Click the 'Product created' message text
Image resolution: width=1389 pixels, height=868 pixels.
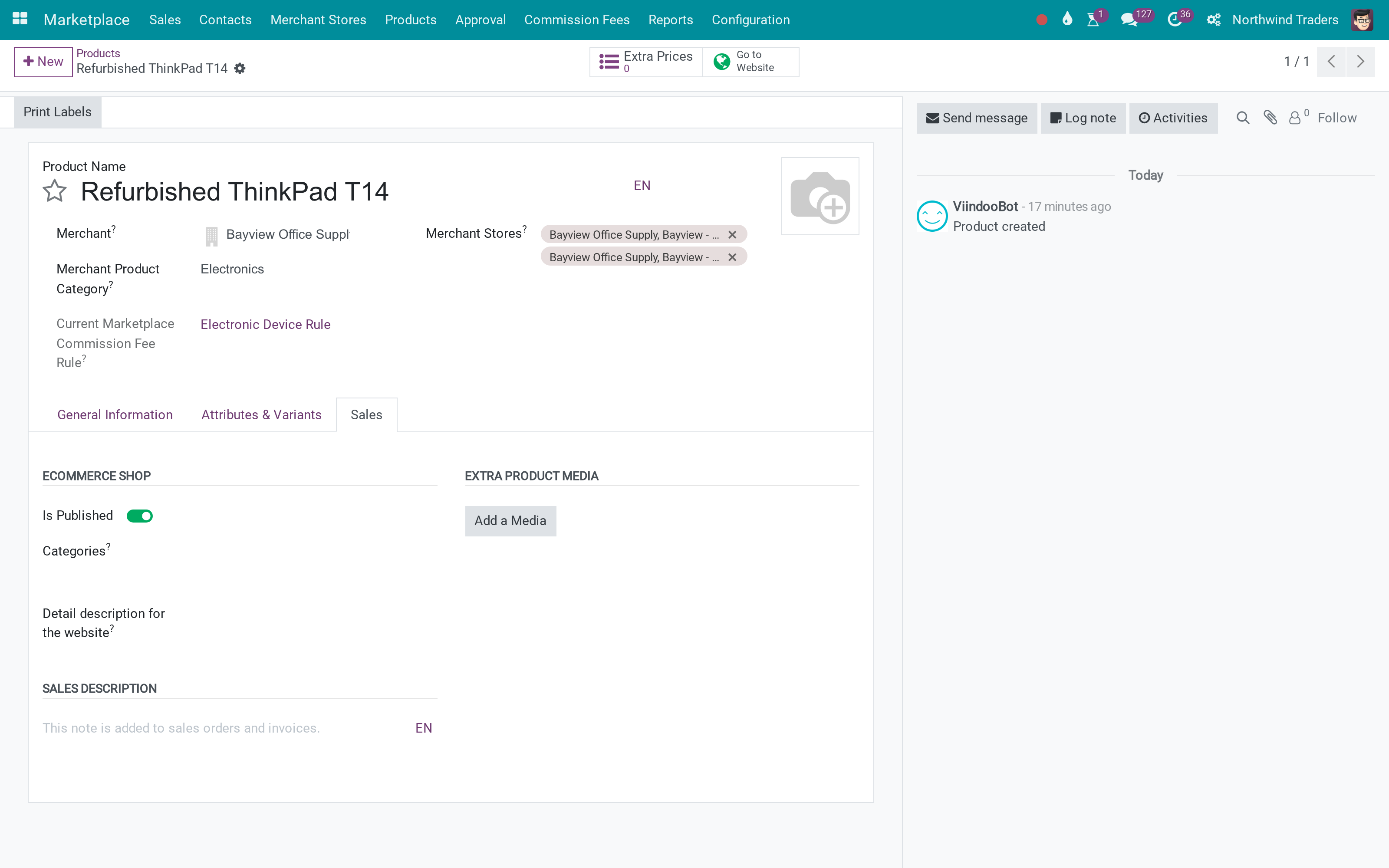(999, 227)
